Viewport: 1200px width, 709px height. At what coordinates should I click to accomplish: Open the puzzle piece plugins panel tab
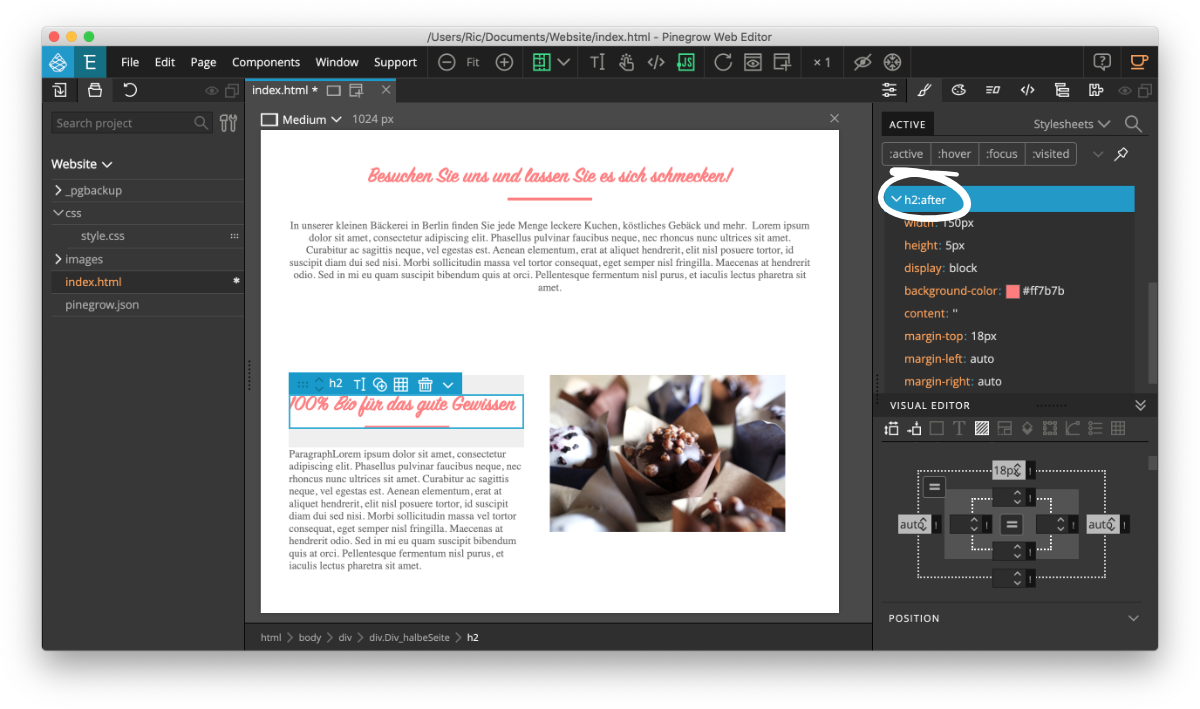point(1096,90)
